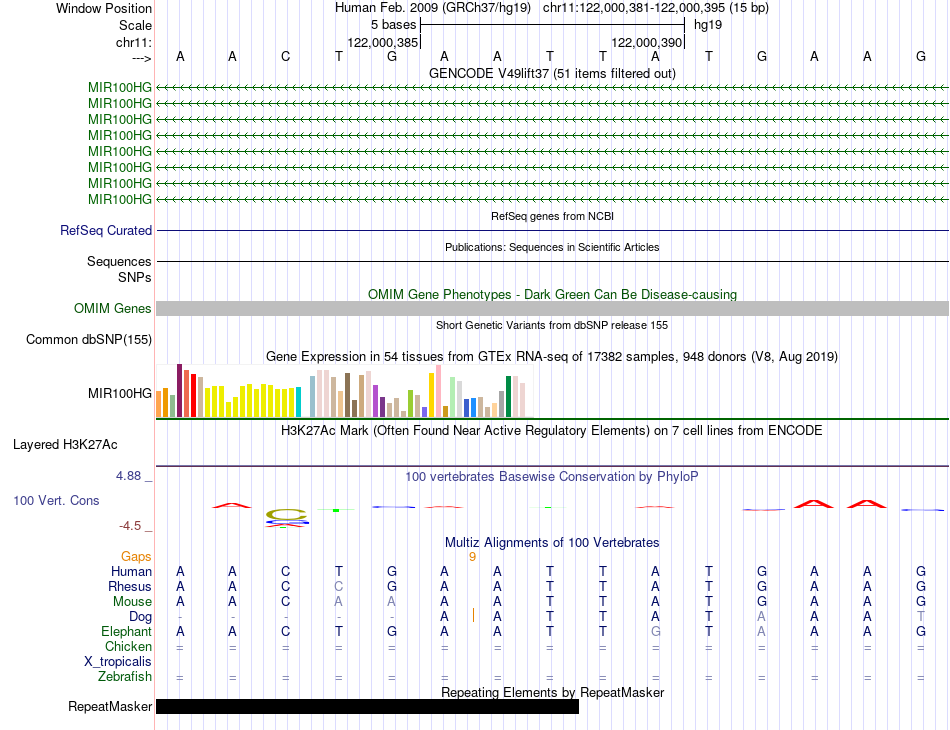The width and height of the screenshot is (950, 730).
Task: Open the RefSeq genes from NCBI title
Action: click(x=552, y=216)
